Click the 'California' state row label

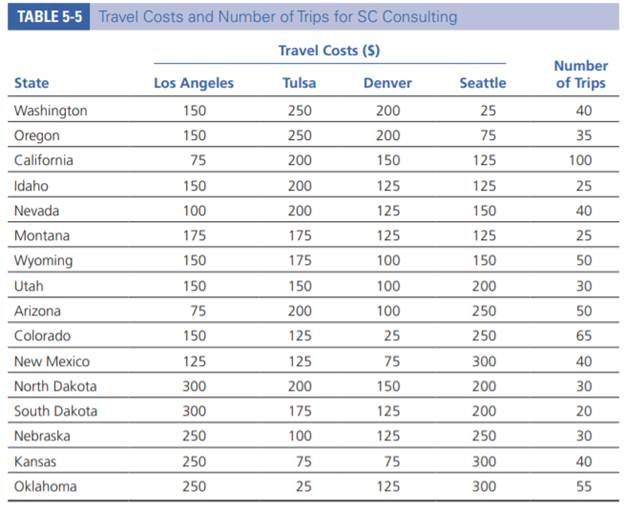coord(44,160)
